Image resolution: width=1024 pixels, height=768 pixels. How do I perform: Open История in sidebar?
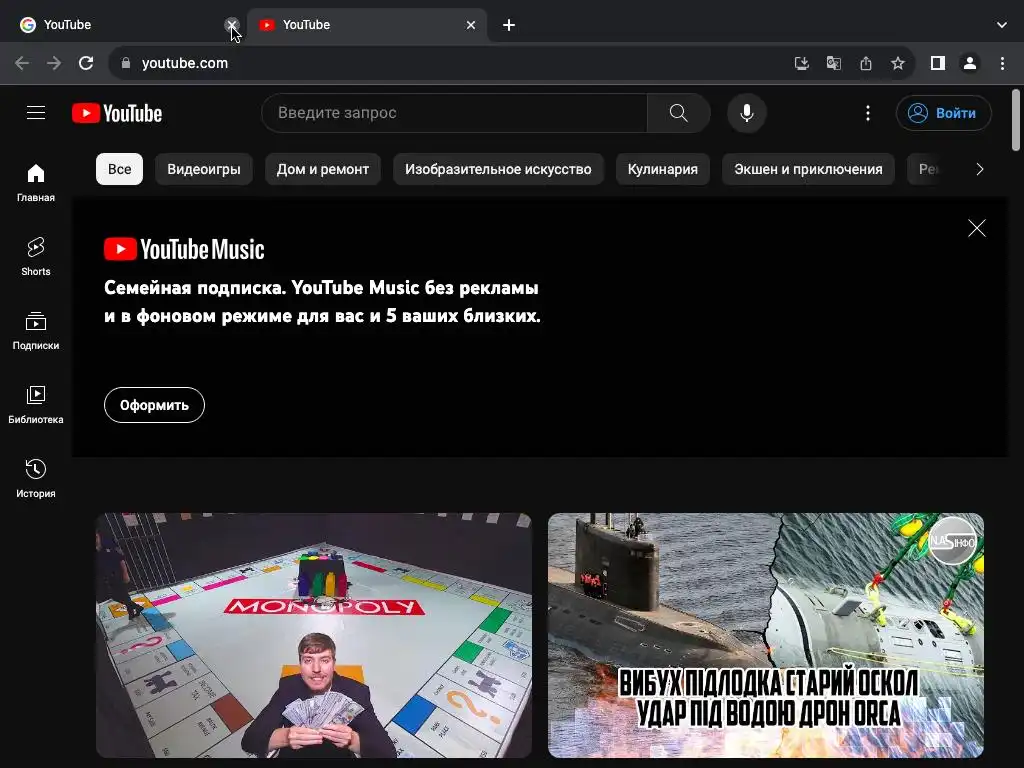pos(36,479)
